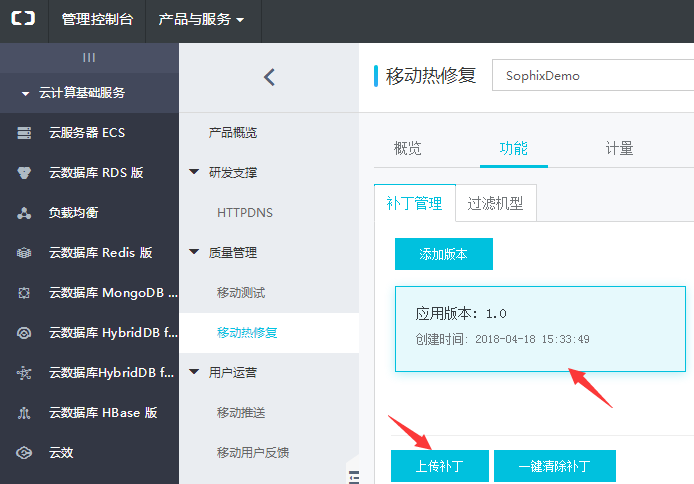Select HTTPDNS menu item

click(x=245, y=213)
